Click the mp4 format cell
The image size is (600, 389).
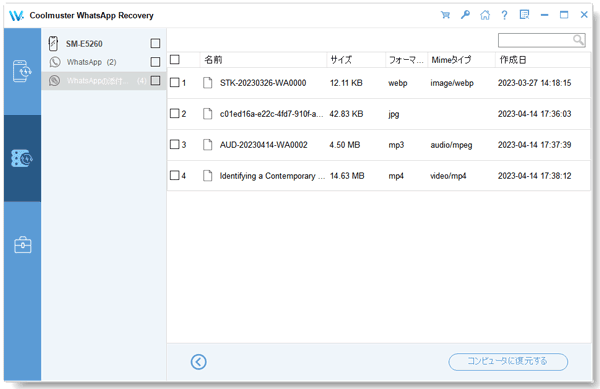pyautogui.click(x=396, y=176)
